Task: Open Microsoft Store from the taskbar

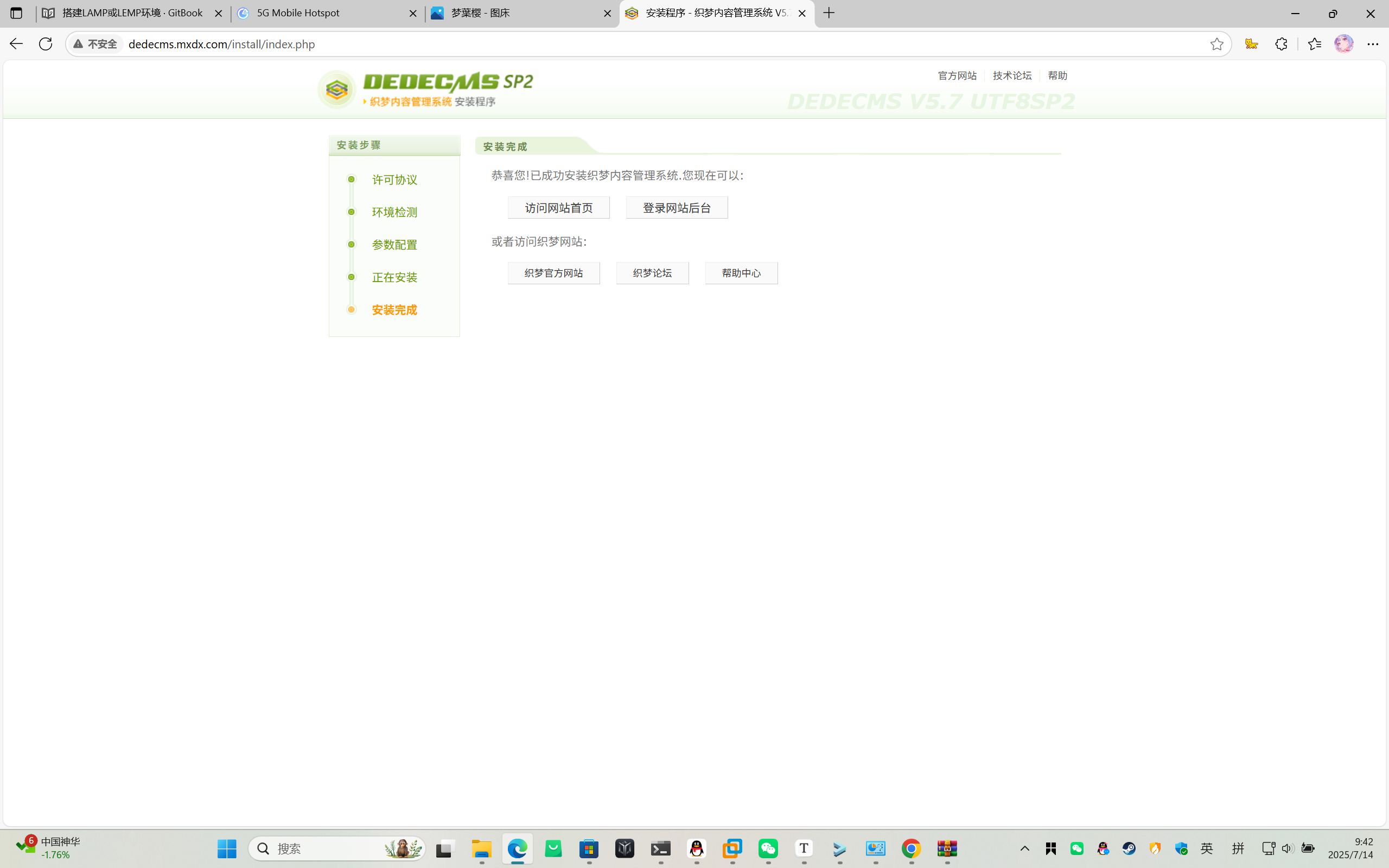Action: [589, 848]
